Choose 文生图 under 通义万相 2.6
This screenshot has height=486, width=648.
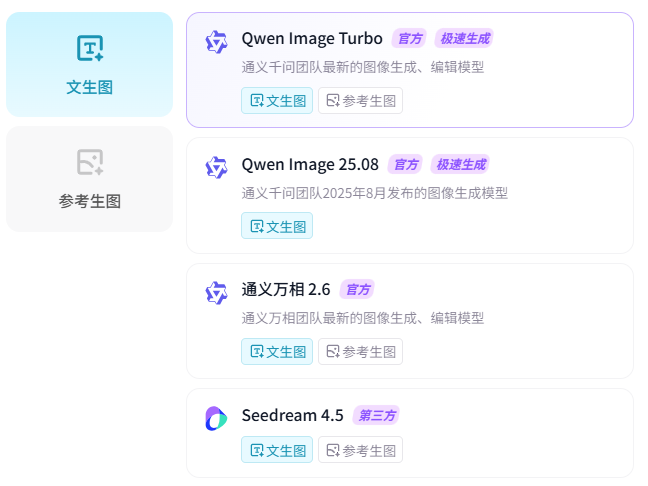pyautogui.click(x=277, y=352)
